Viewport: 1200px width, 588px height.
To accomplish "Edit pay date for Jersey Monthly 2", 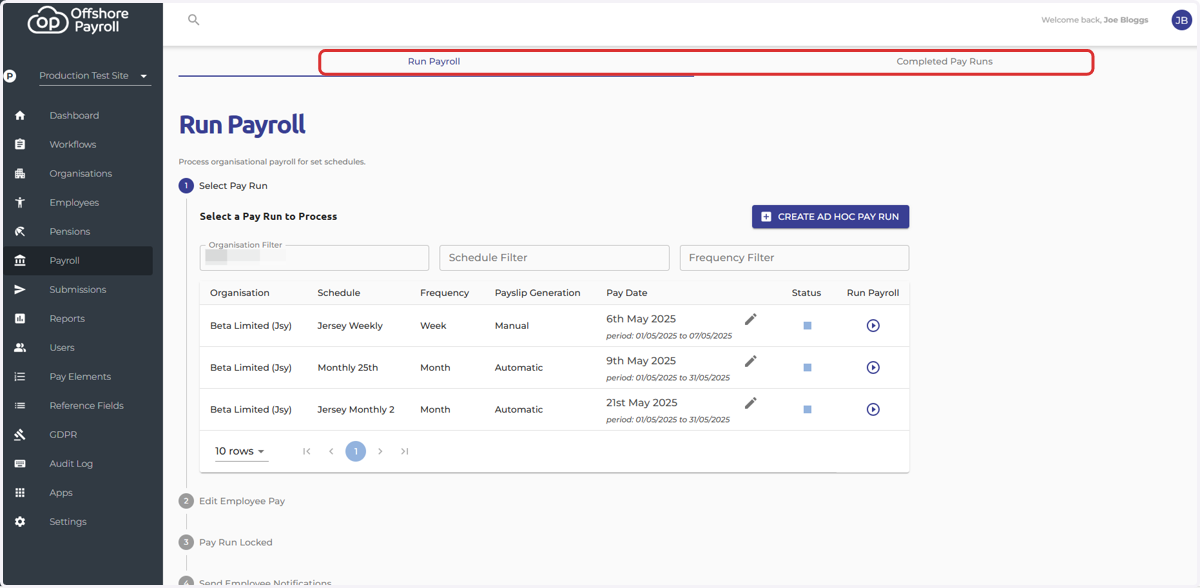I will click(751, 403).
